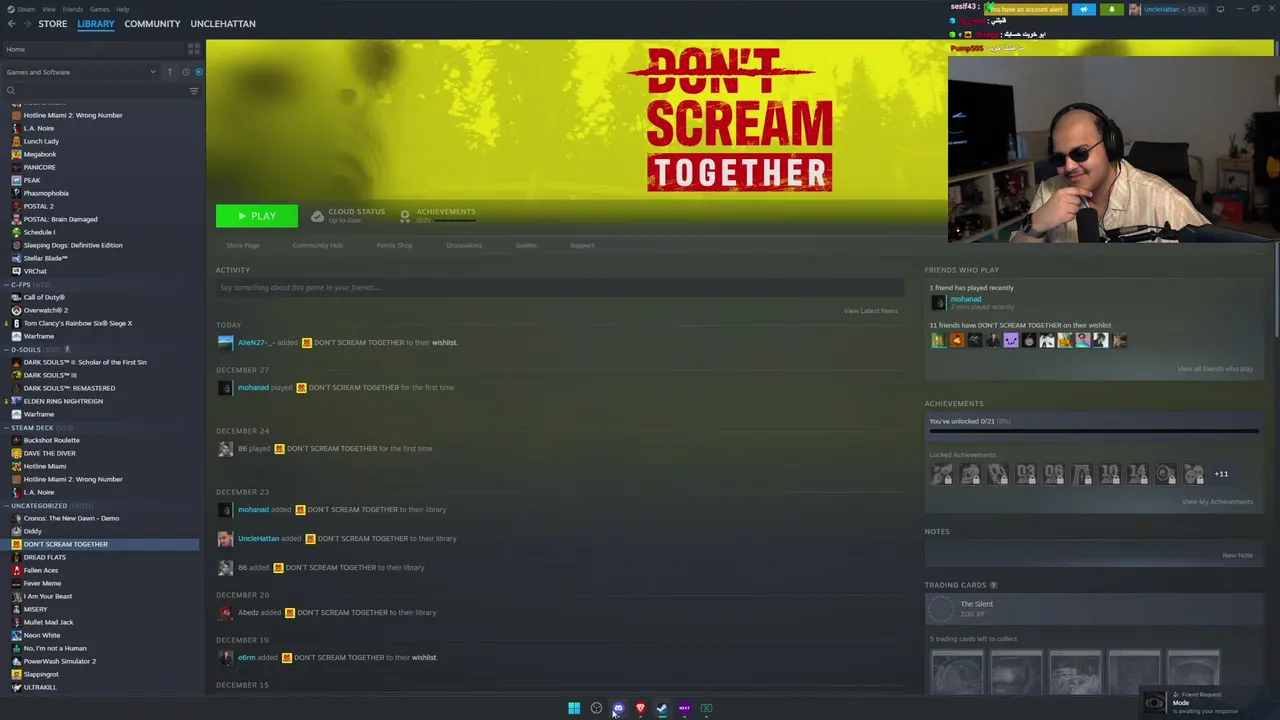Viewport: 1280px width, 720px height.
Task: Open the Games menu
Action: (99, 9)
